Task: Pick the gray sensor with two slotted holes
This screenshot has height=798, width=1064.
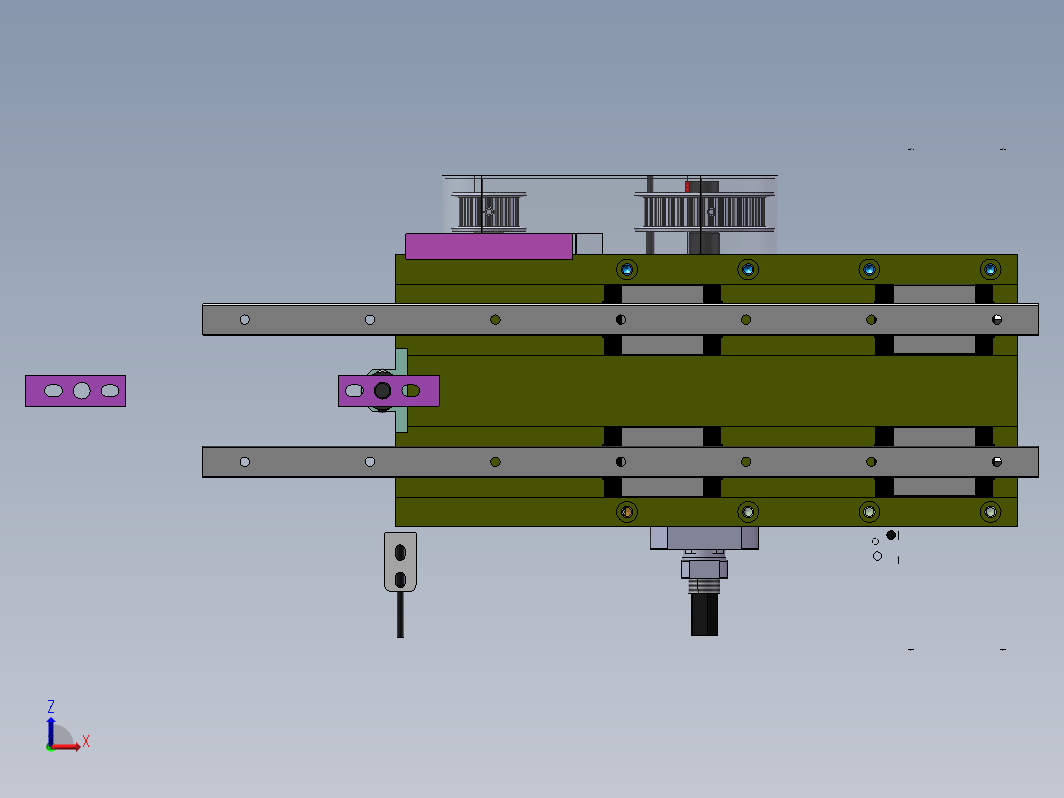Action: coord(400,562)
